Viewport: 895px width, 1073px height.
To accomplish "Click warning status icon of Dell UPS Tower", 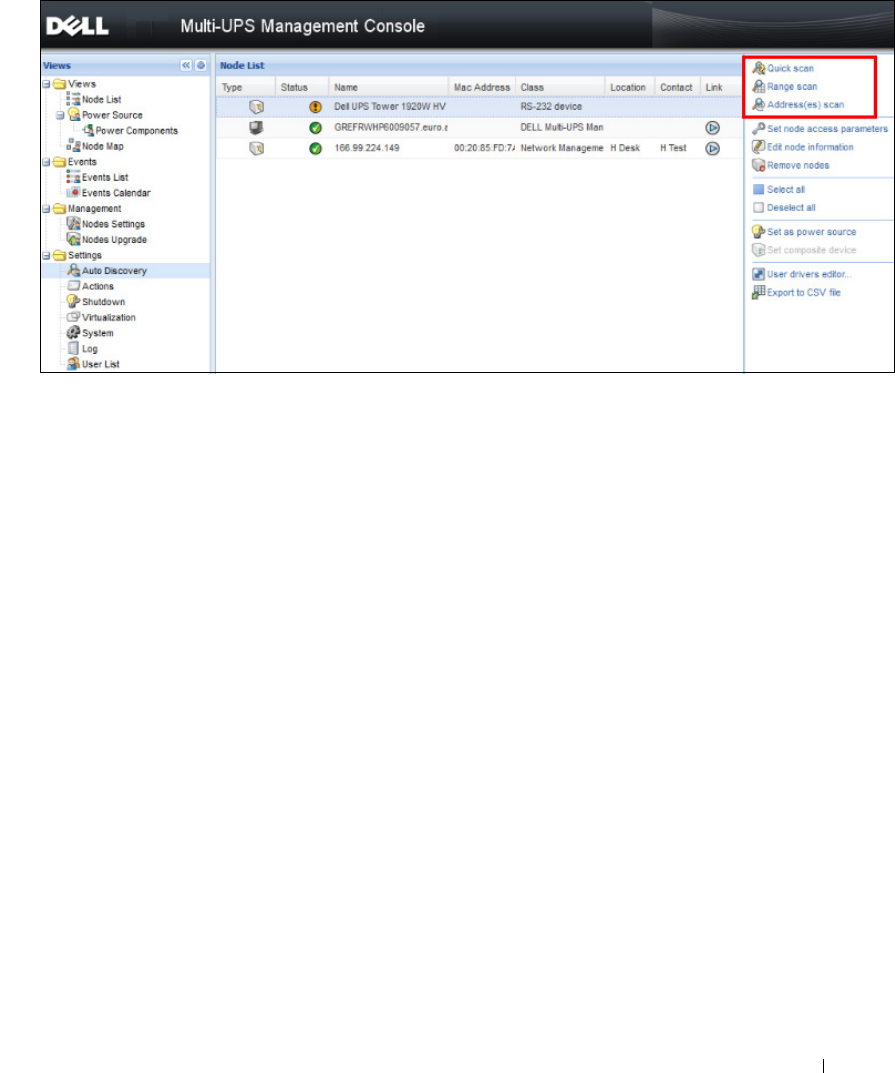I will 315,107.
